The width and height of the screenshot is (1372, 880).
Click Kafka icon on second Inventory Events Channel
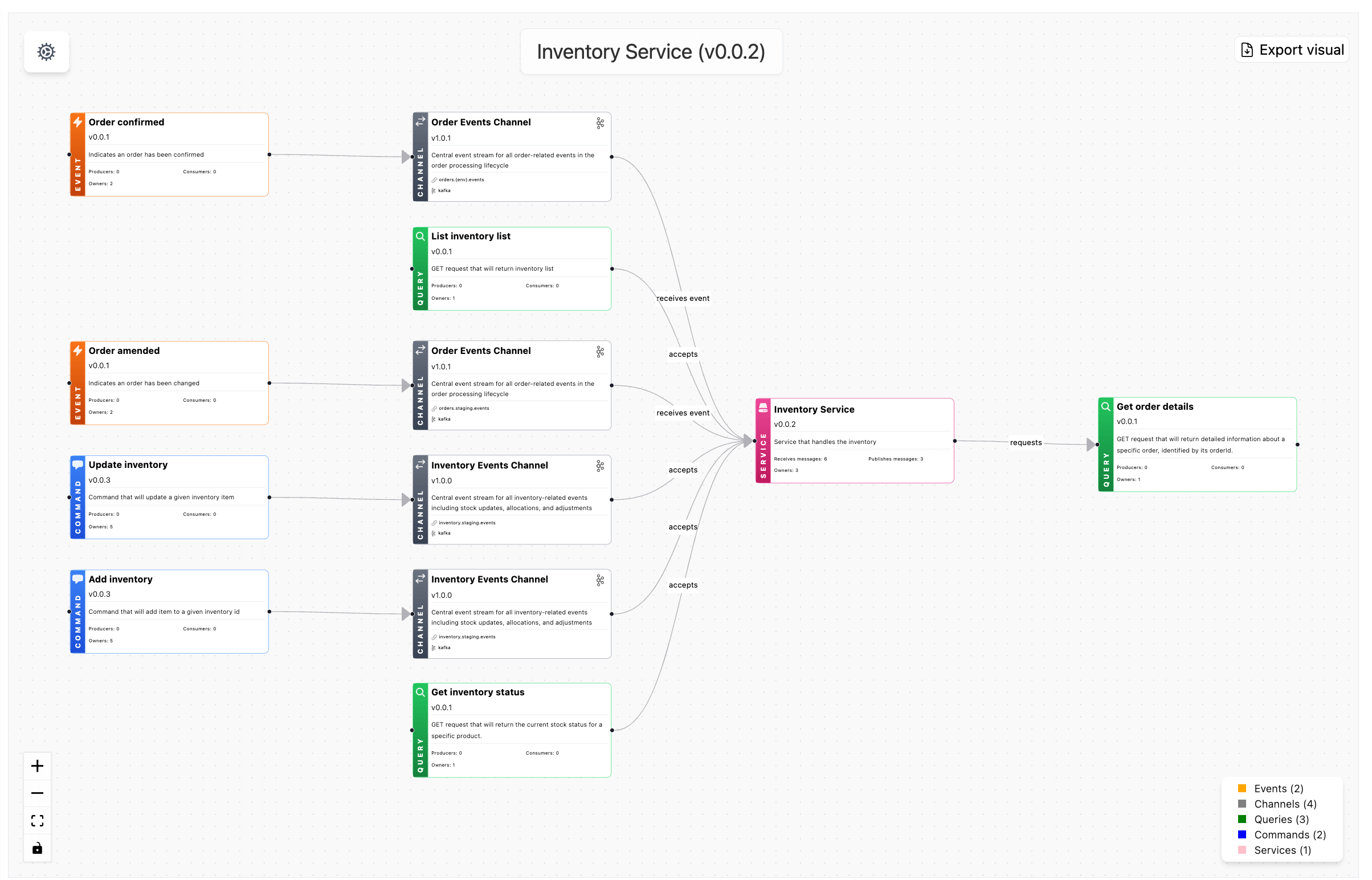tap(601, 581)
